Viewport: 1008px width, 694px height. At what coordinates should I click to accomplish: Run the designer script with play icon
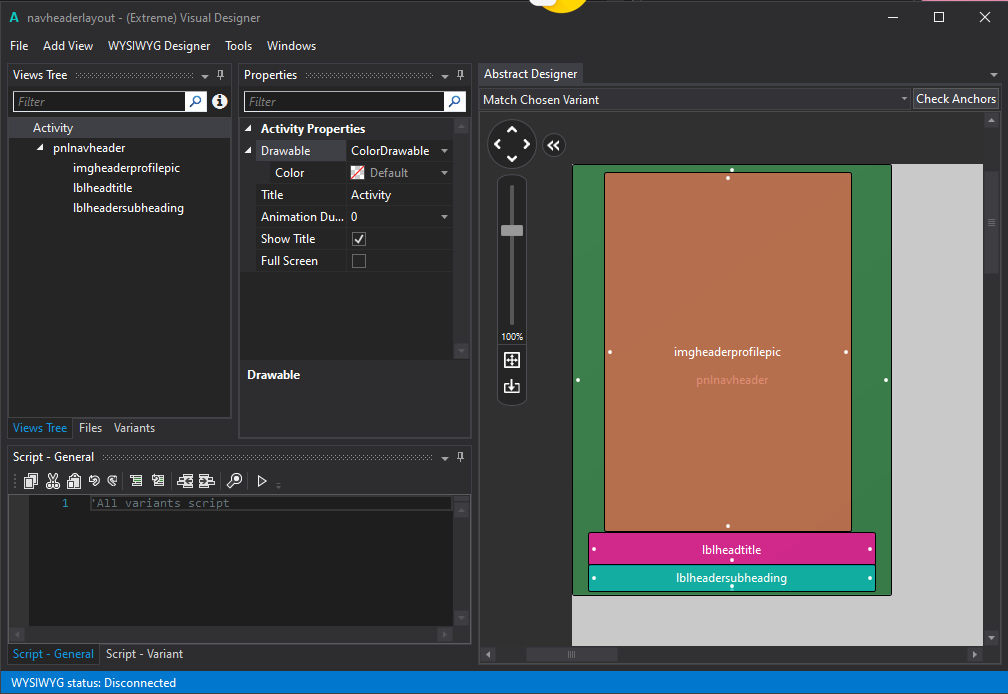pos(262,481)
